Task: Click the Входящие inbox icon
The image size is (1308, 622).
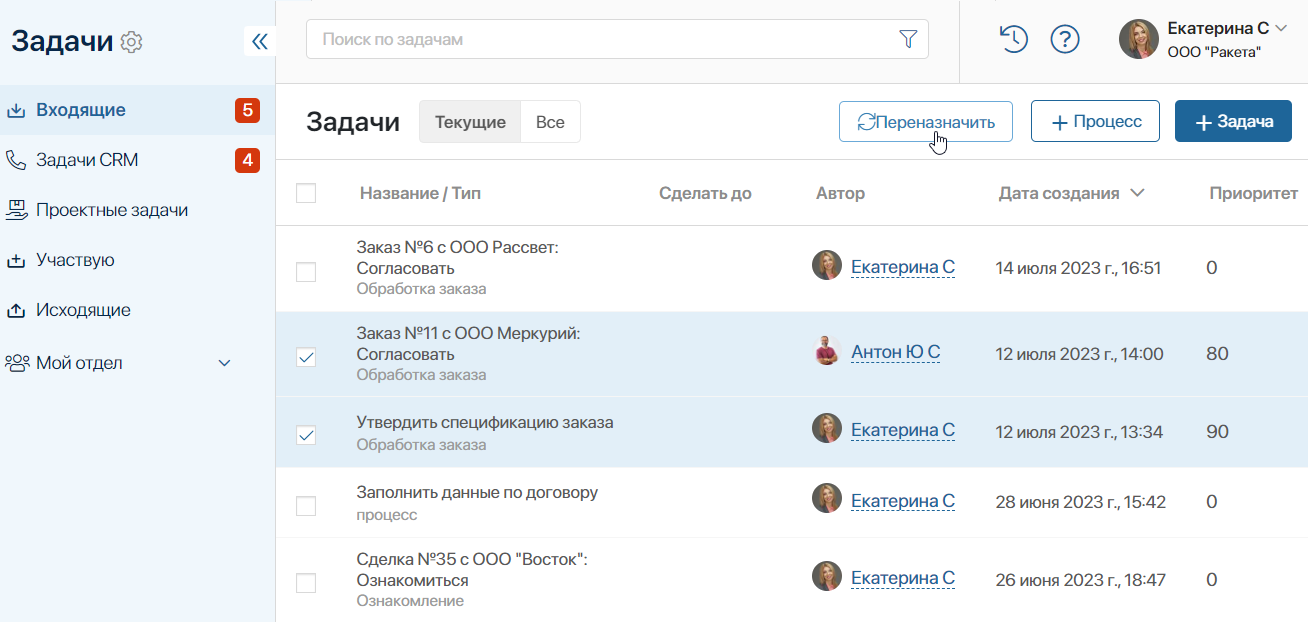Action: point(16,110)
